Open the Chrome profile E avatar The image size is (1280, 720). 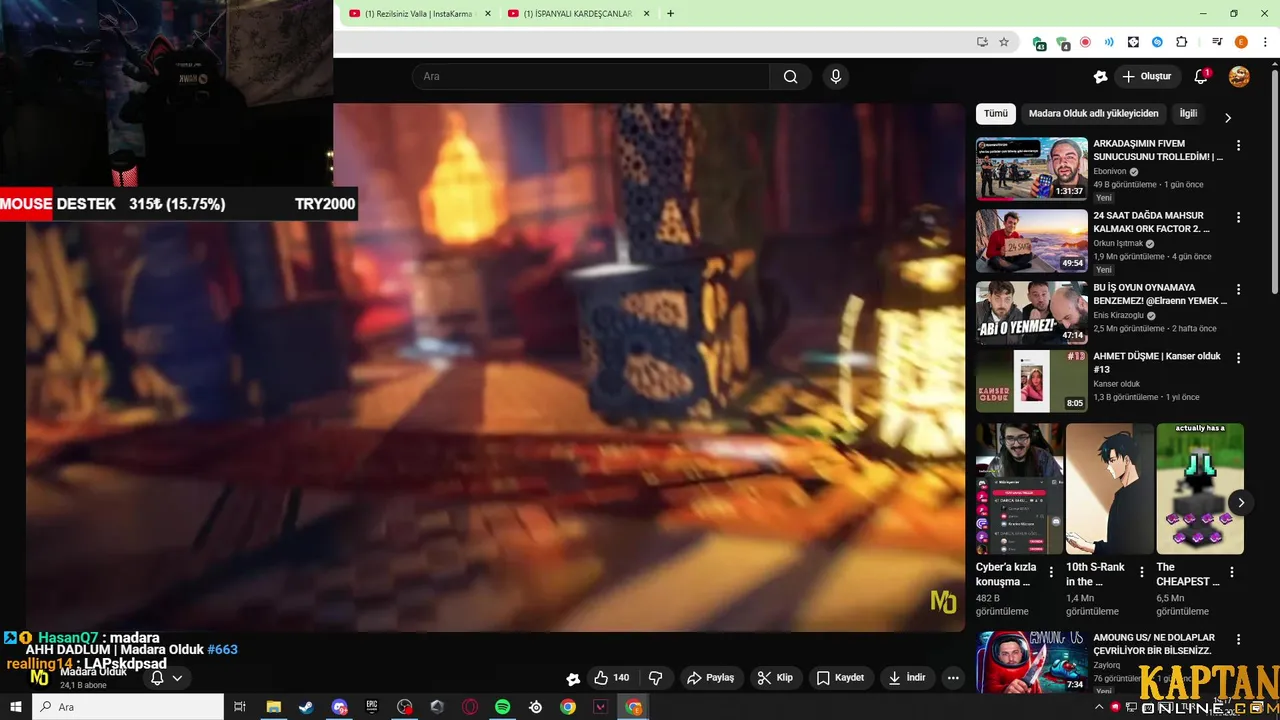[x=1241, y=42]
